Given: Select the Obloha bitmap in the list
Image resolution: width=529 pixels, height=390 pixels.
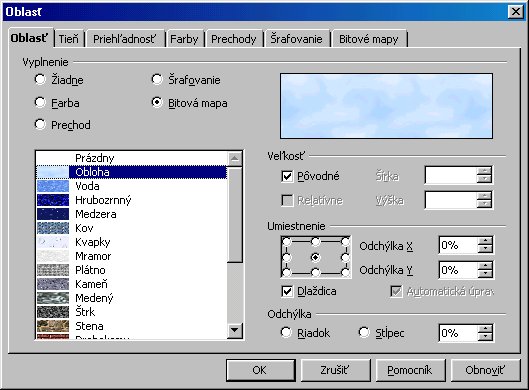Looking at the screenshot, I should [132, 172].
